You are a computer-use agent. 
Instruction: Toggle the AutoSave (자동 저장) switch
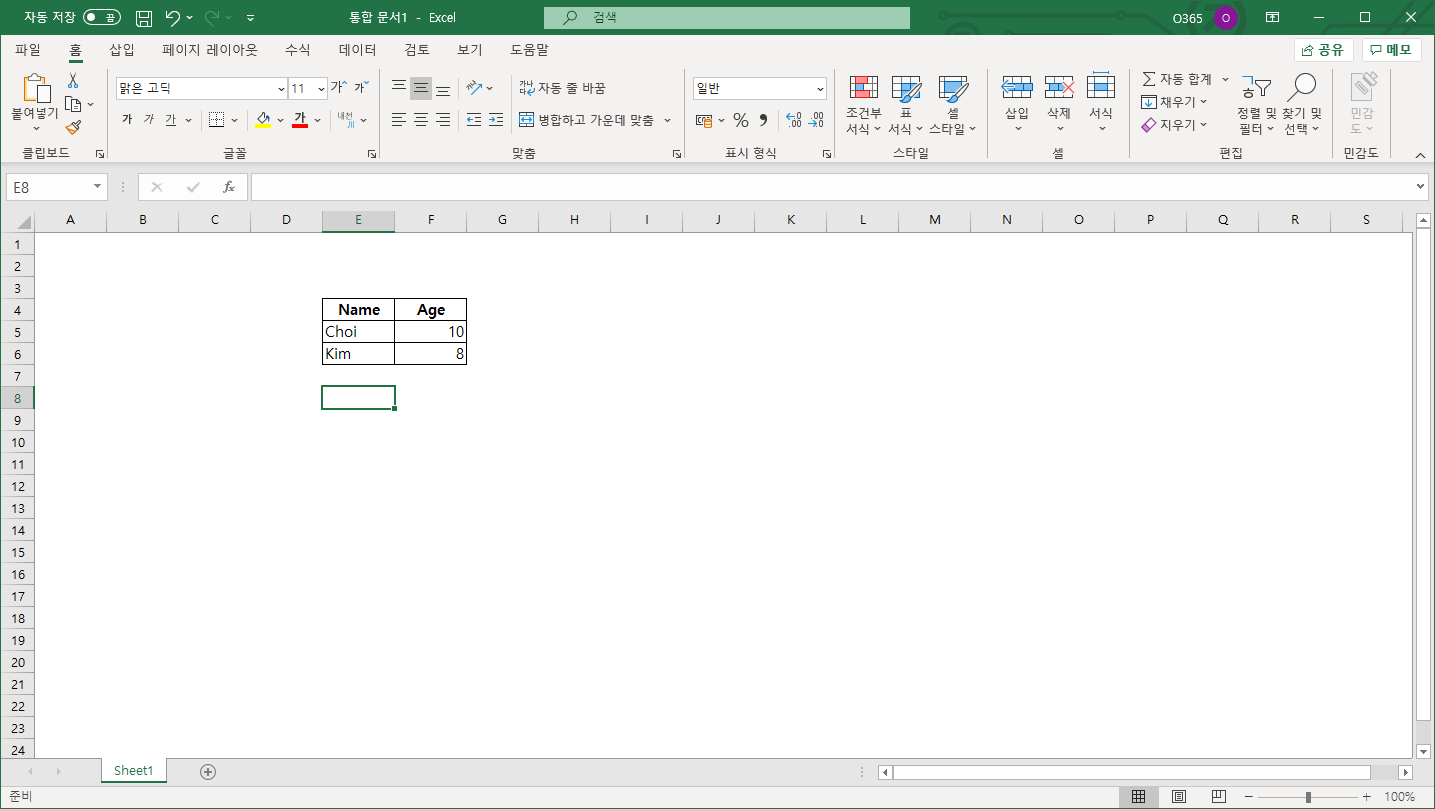[x=101, y=18]
